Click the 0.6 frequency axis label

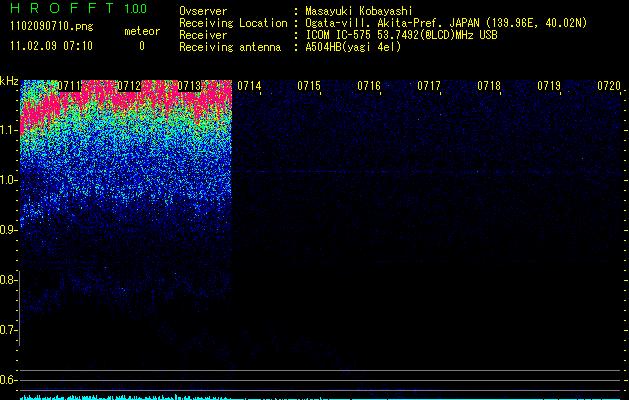8,380
